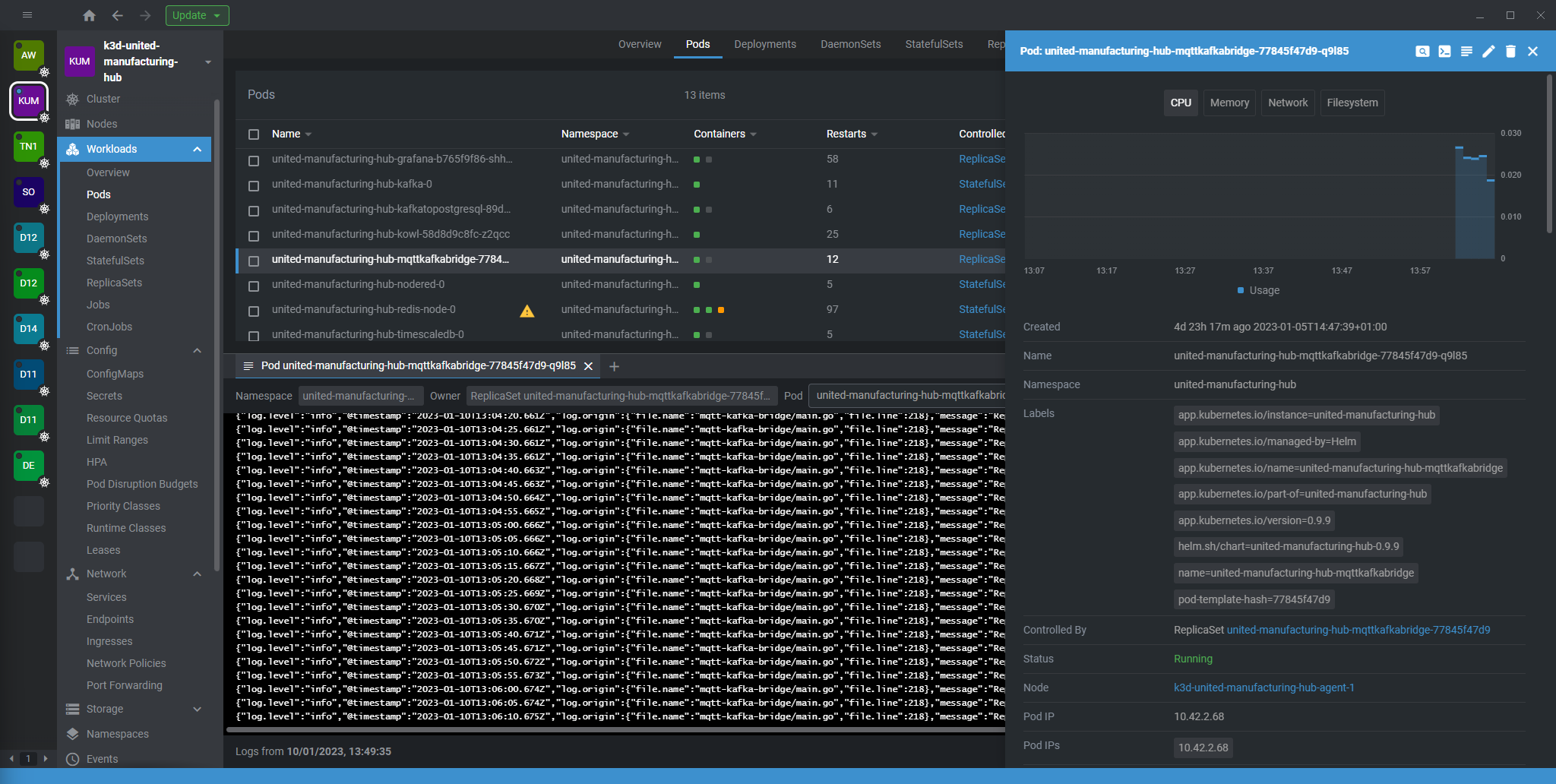
Task: Show the Network metrics chart
Action: pos(1288,103)
